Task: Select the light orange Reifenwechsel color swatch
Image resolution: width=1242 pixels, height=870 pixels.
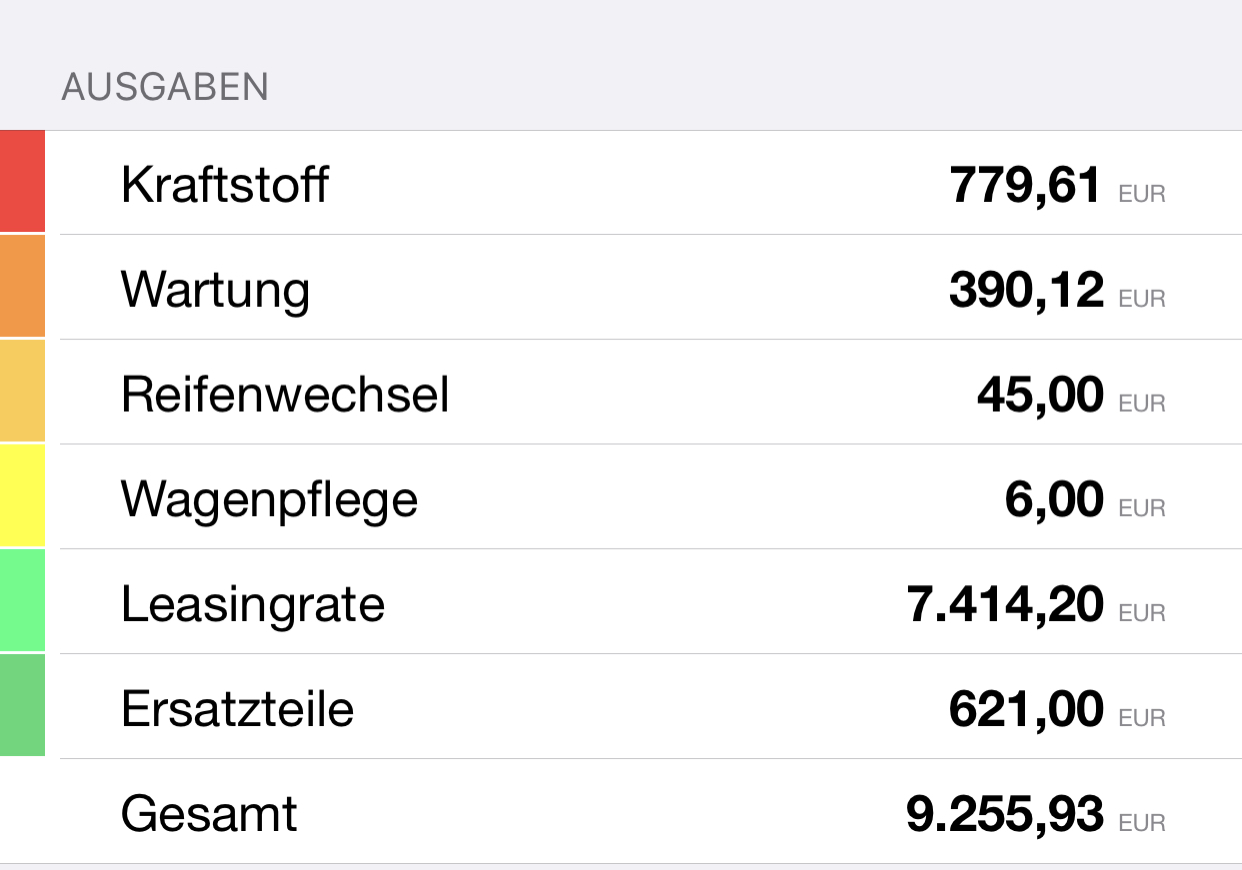Action: click(x=22, y=392)
